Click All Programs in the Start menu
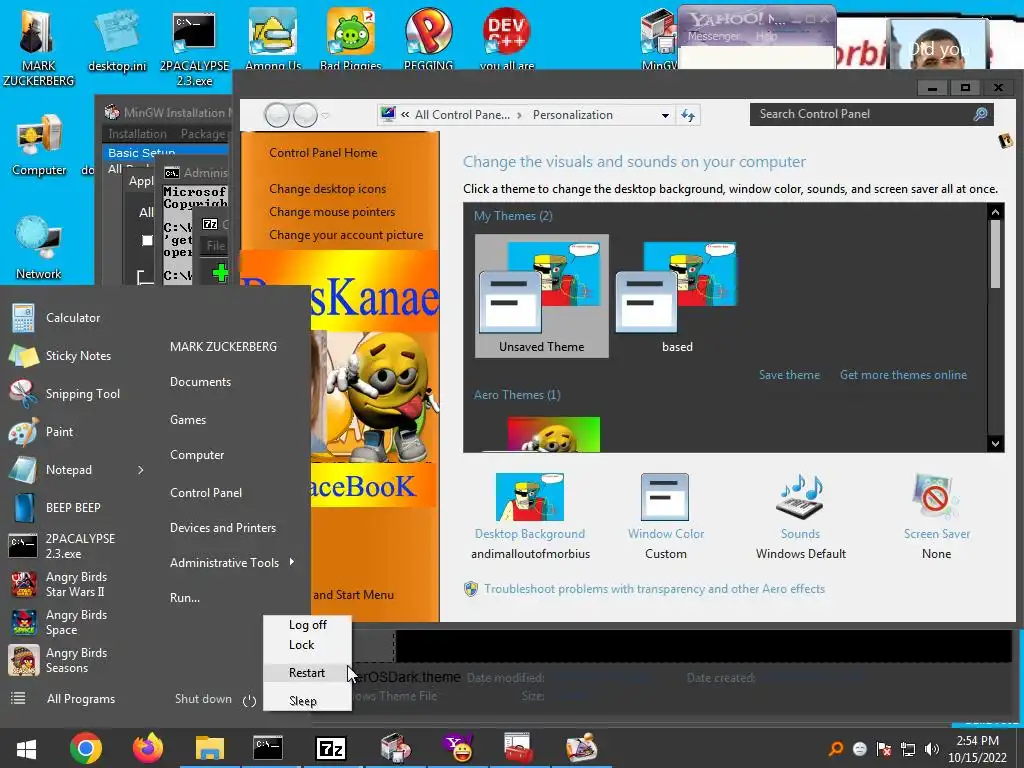 click(81, 699)
